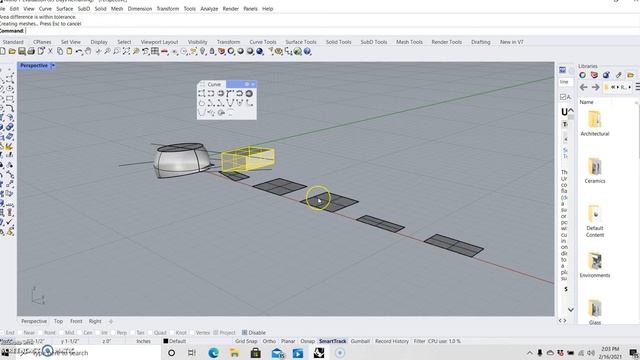Toggle Grid Snap in the status bar
Image resolution: width=640 pixels, height=360 pixels.
tap(246, 341)
